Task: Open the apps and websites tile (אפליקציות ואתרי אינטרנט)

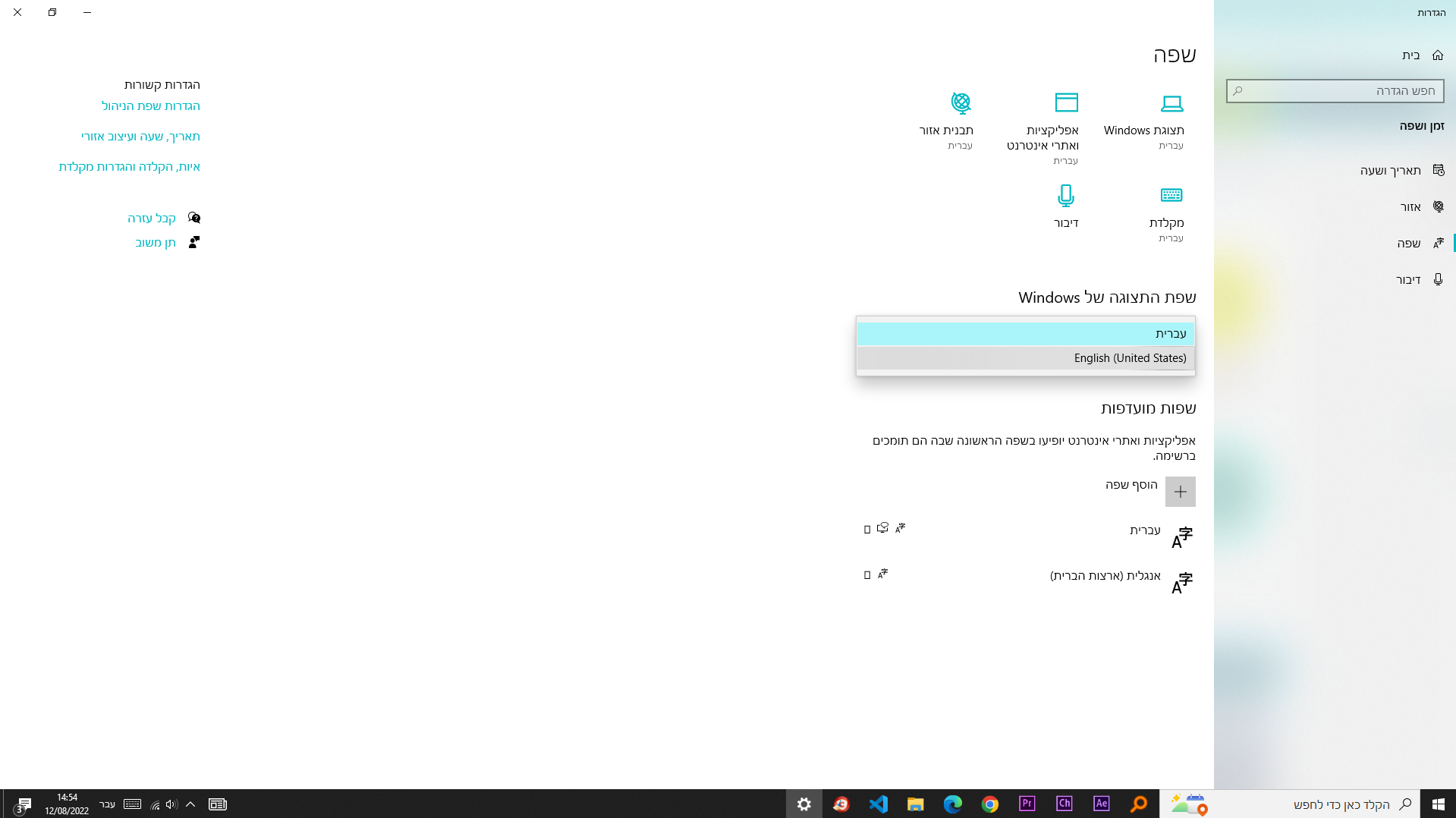Action: 1043,128
